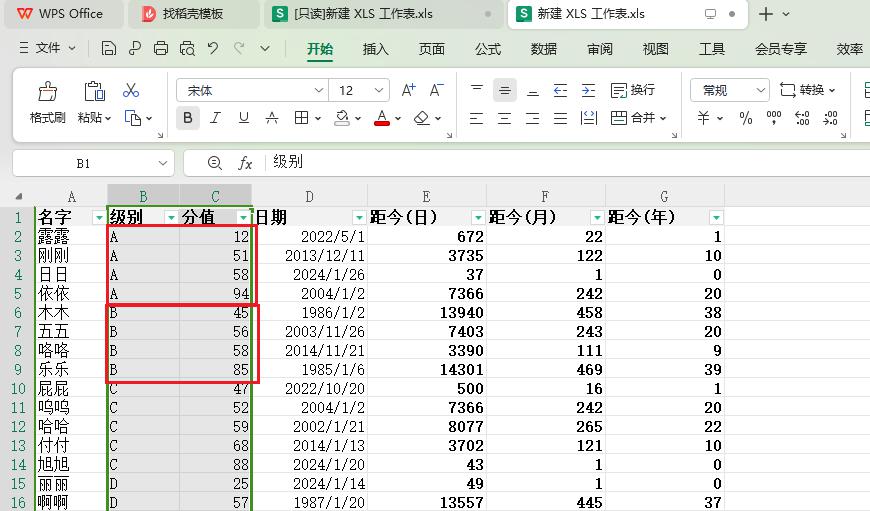Click the Fill Color bucket icon
Image resolution: width=870 pixels, height=511 pixels.
(x=342, y=118)
